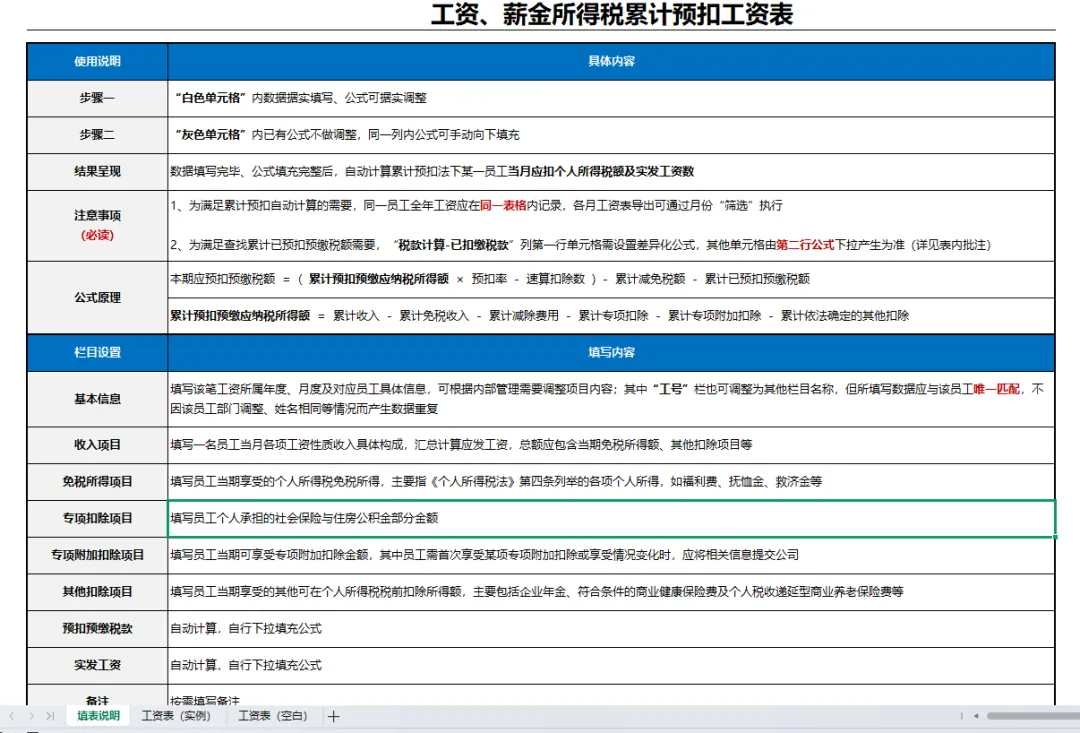
Task: Click the horizontal scrollbar left arrow
Action: tap(976, 716)
